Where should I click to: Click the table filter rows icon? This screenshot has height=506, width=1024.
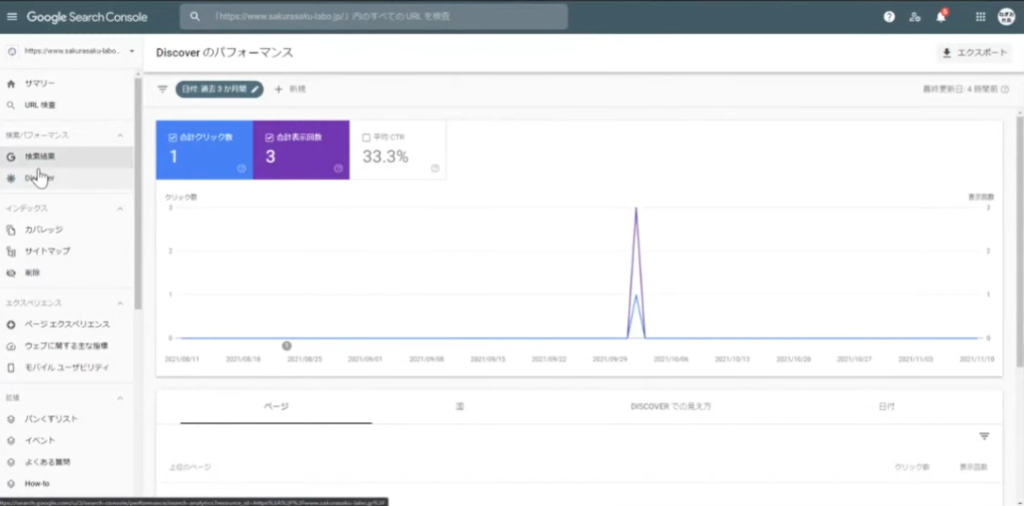984,436
